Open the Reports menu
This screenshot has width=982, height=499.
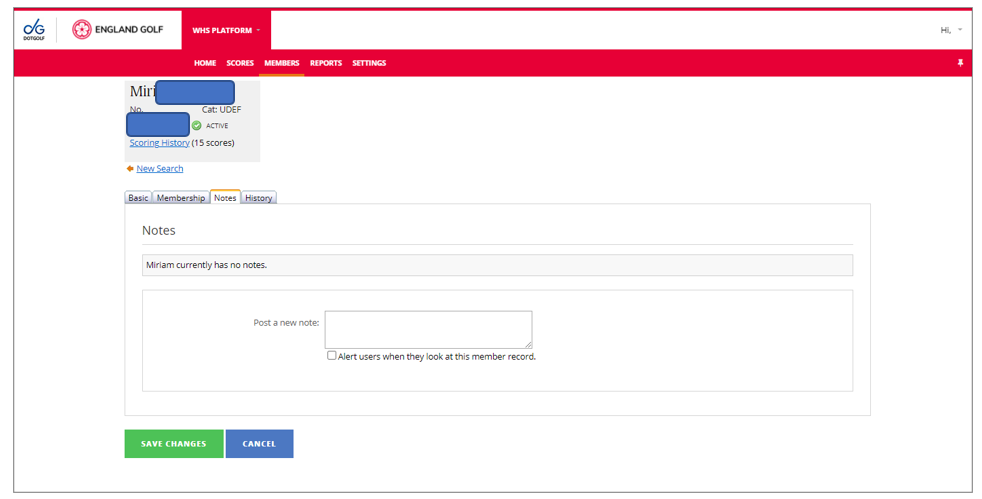pyautogui.click(x=326, y=63)
